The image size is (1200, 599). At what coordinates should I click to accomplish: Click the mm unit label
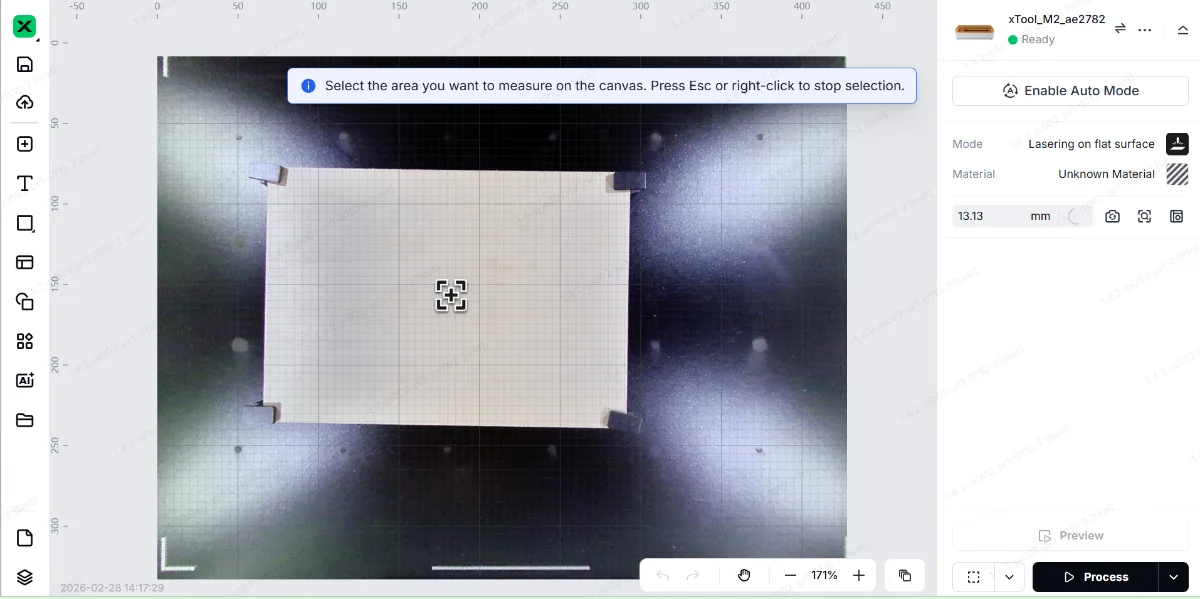click(x=1041, y=216)
